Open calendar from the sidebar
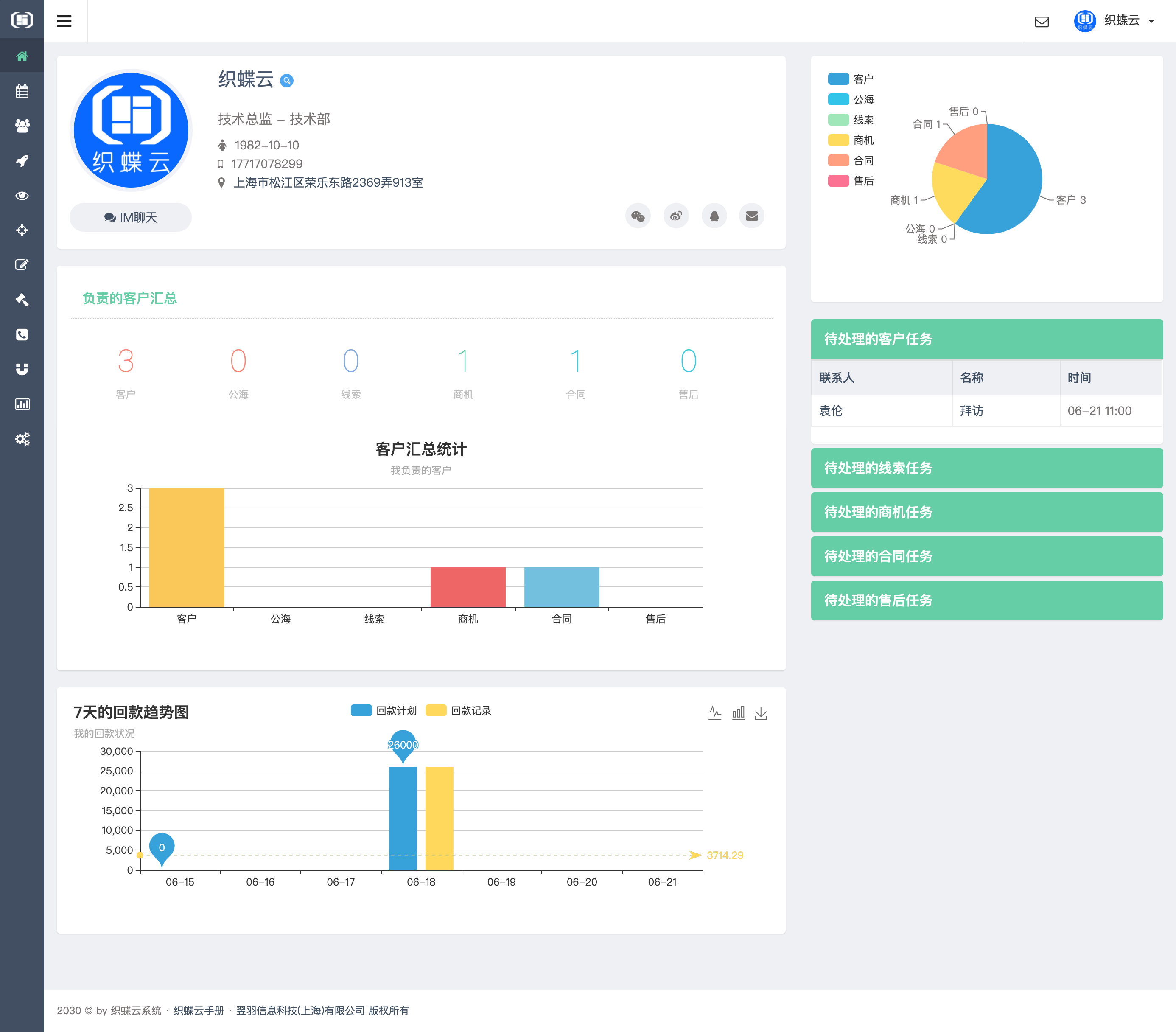Screen dimensions: 1176x1032 coord(22,91)
